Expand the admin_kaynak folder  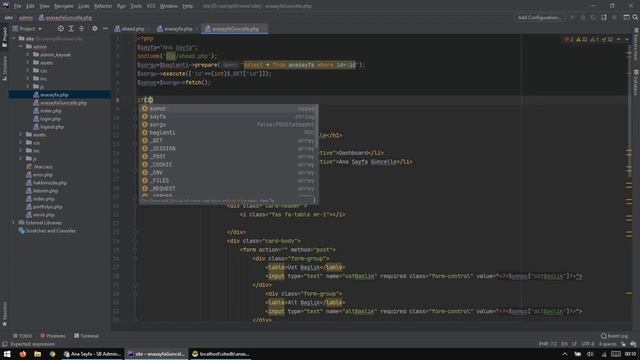(28, 54)
